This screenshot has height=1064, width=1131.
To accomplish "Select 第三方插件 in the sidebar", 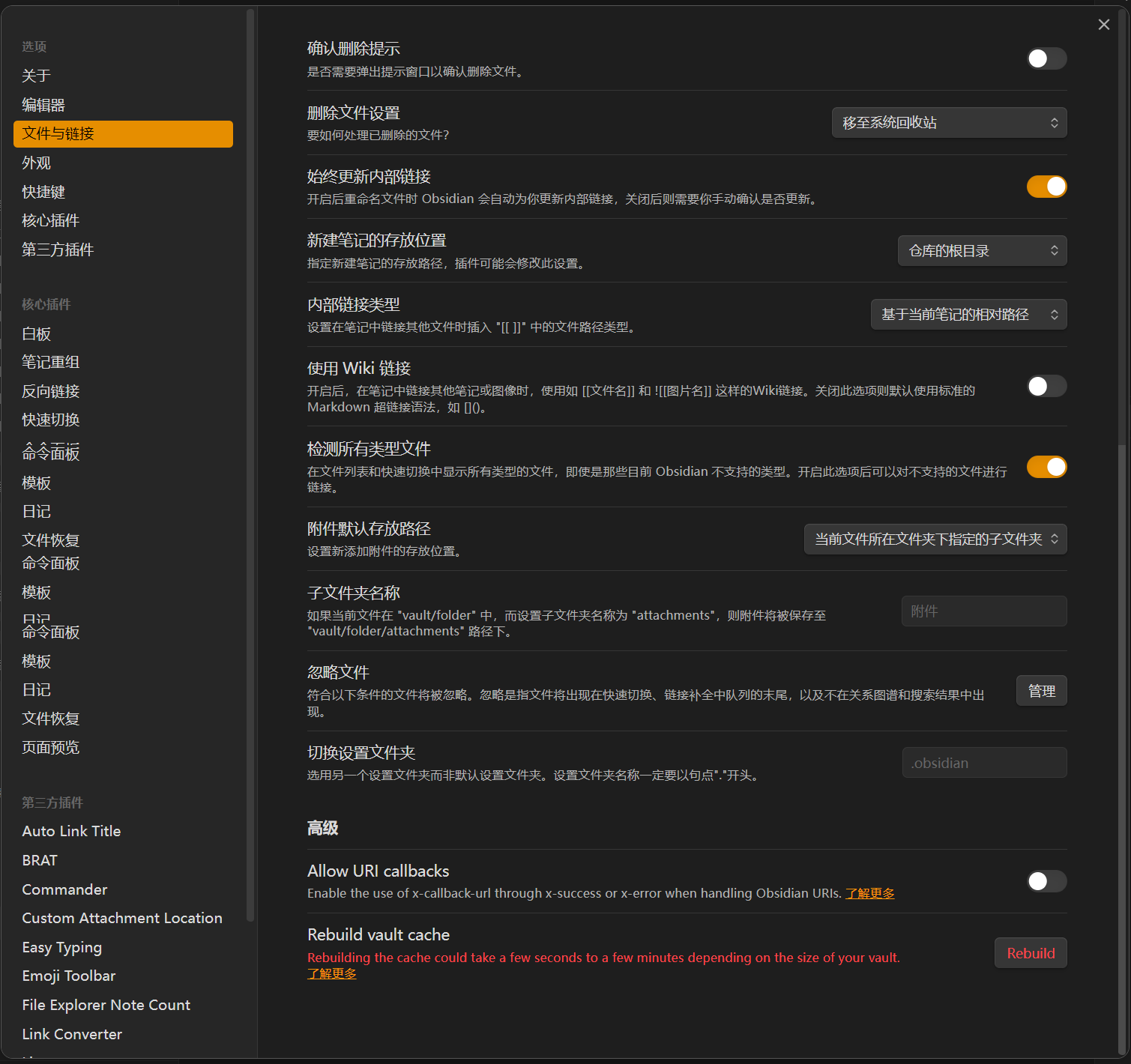I will [x=58, y=250].
